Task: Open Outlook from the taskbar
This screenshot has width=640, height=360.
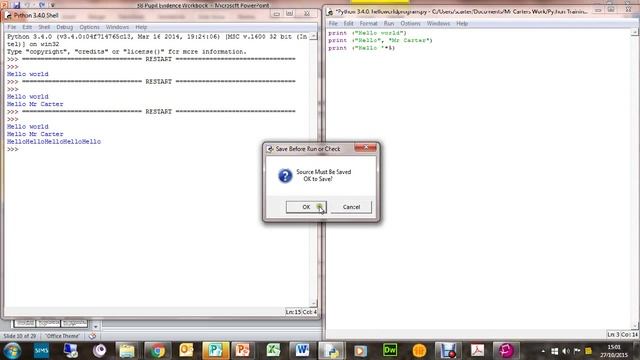Action: [x=186, y=351]
